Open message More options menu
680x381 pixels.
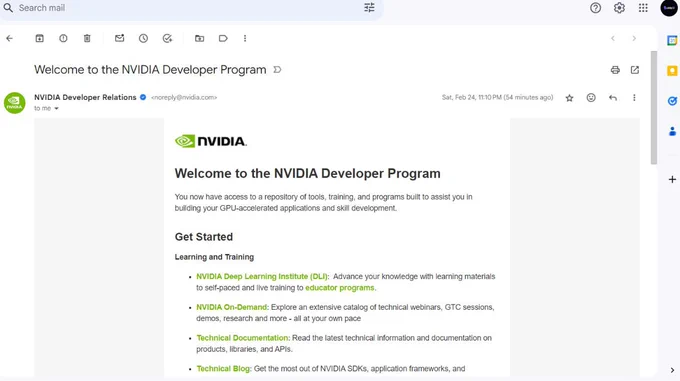pos(634,98)
